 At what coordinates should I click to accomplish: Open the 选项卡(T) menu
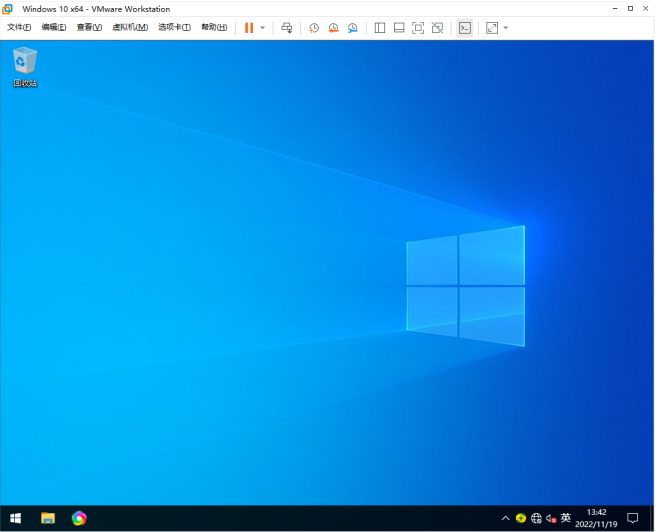tap(175, 28)
